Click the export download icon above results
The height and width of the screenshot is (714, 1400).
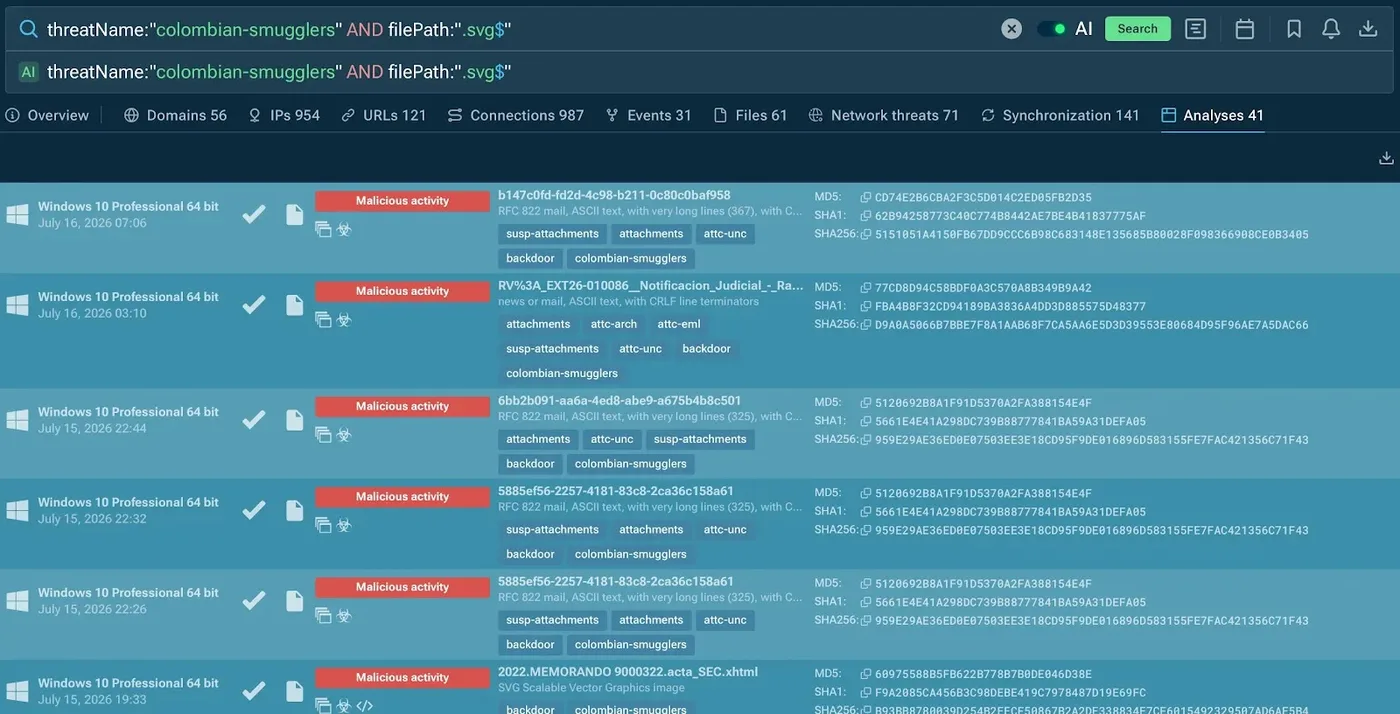(x=1386, y=158)
